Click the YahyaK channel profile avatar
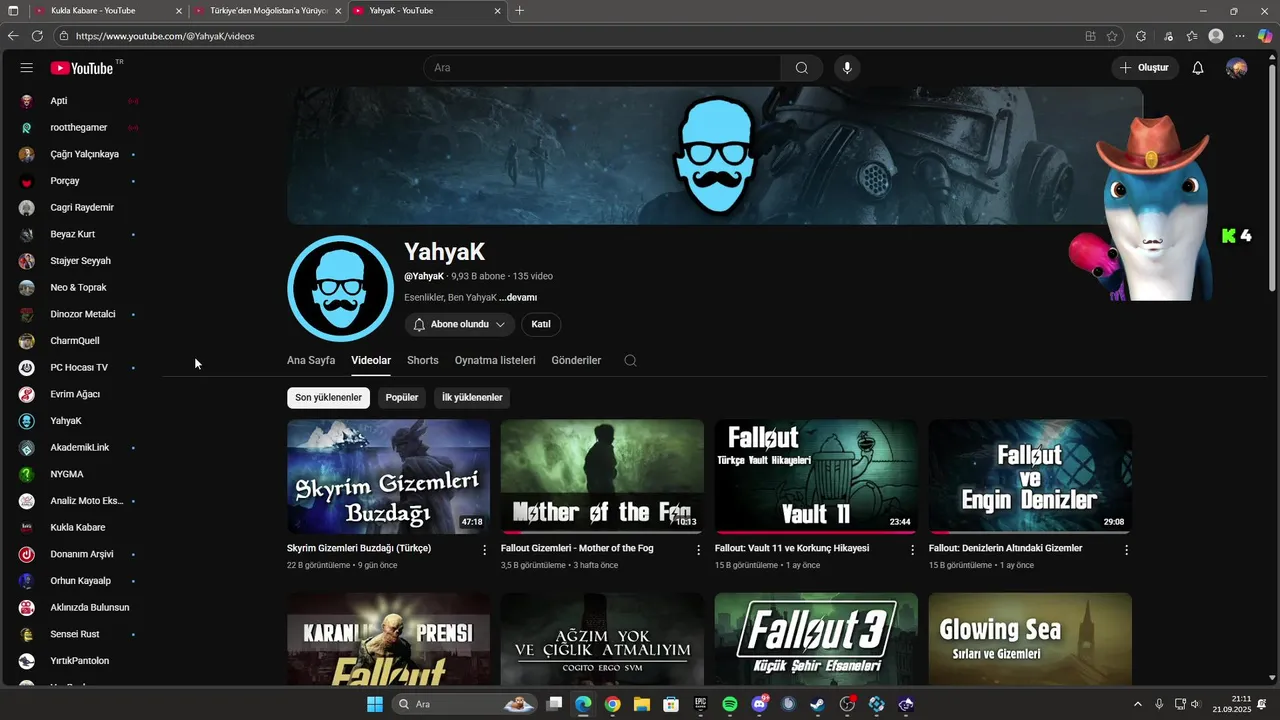The image size is (1280, 720). click(x=340, y=289)
